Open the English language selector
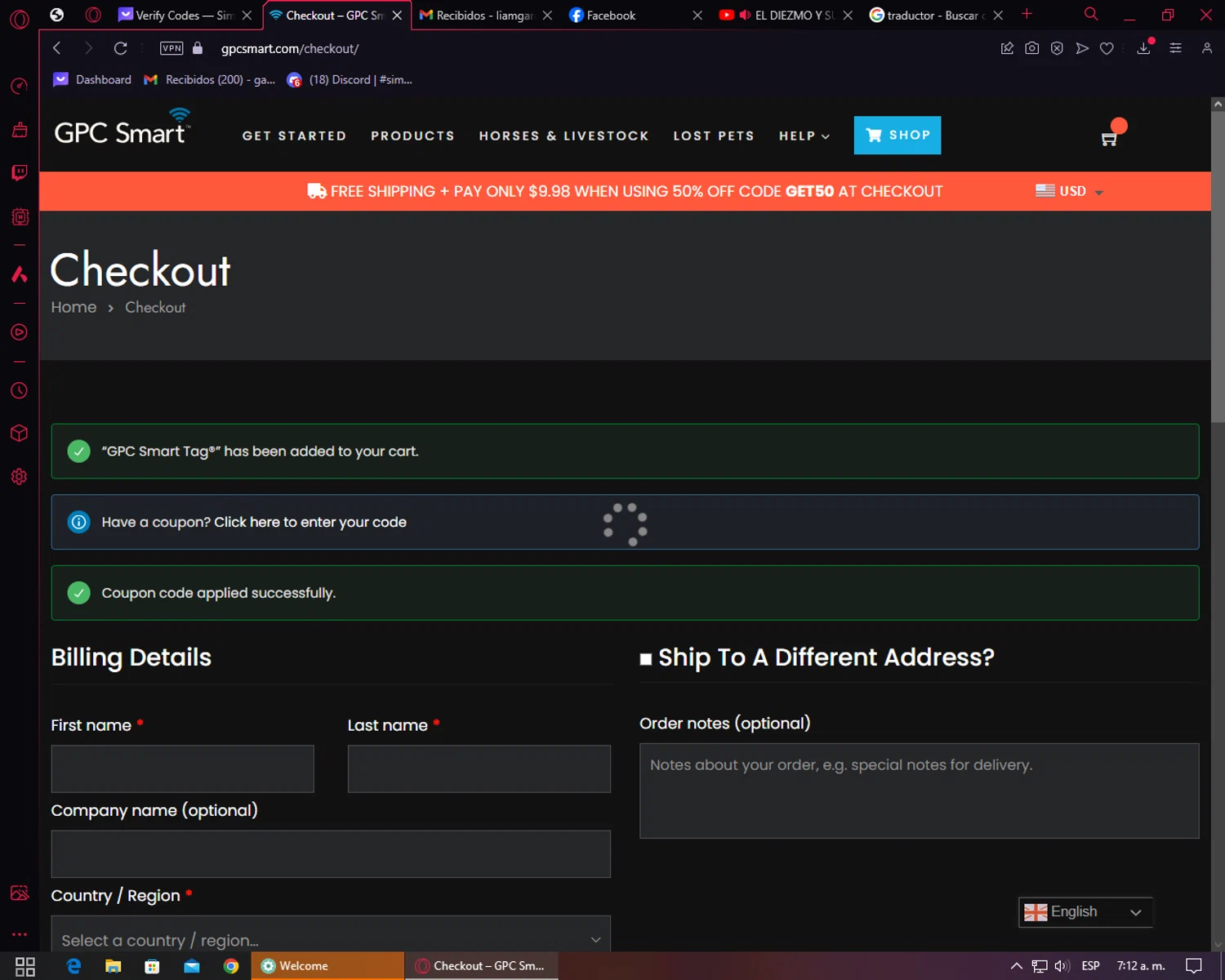Screen dimensions: 1225x980 1085,912
